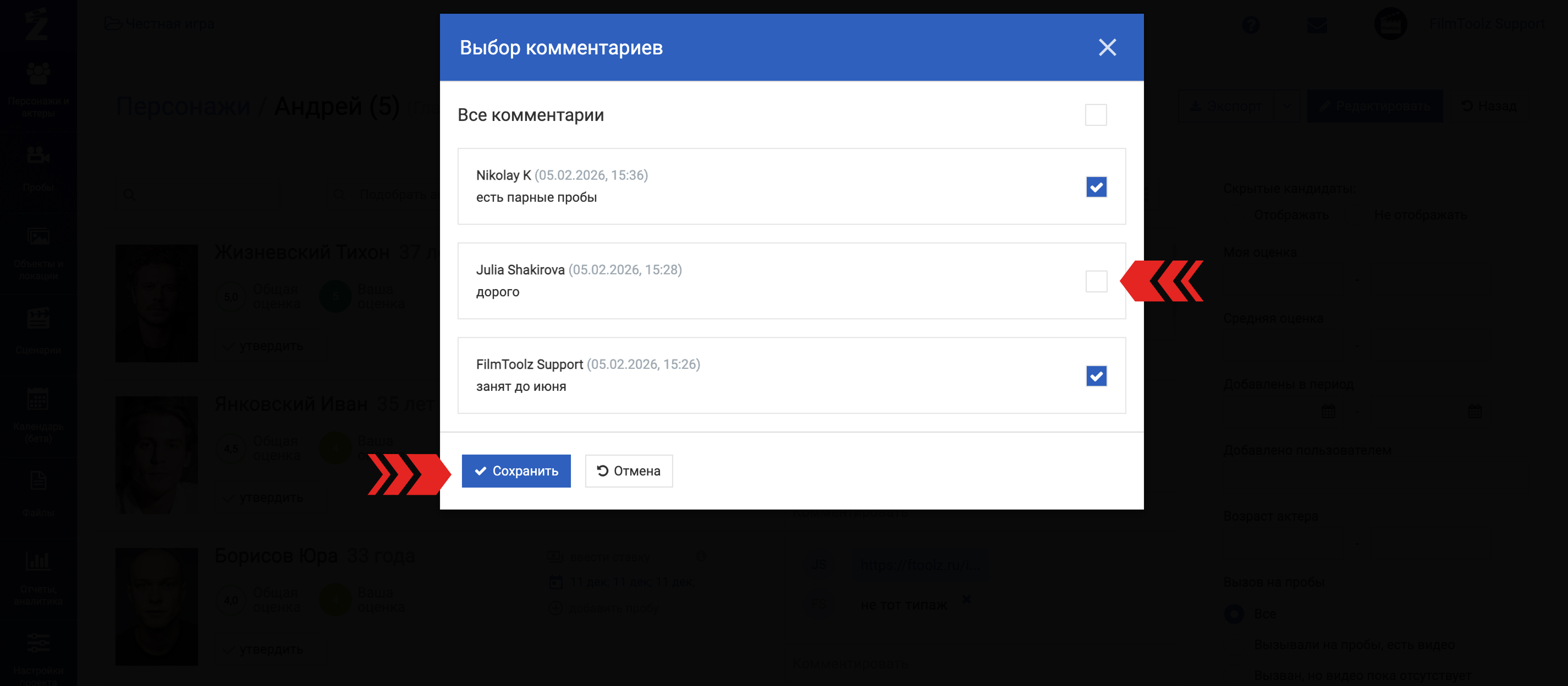The height and width of the screenshot is (686, 1568).
Task: Open Отчеты, аналитика chart icon
Action: tap(38, 561)
